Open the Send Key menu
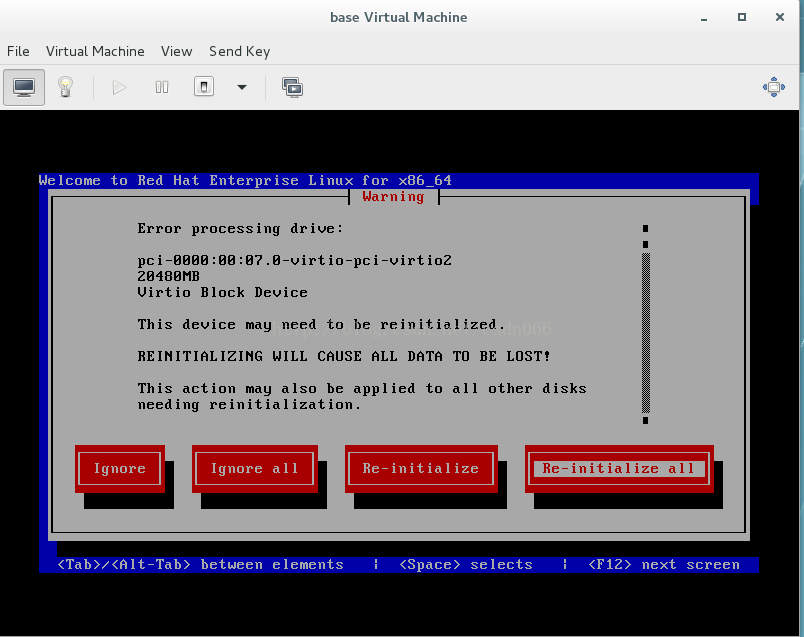Viewport: 804px width, 637px height. (239, 51)
